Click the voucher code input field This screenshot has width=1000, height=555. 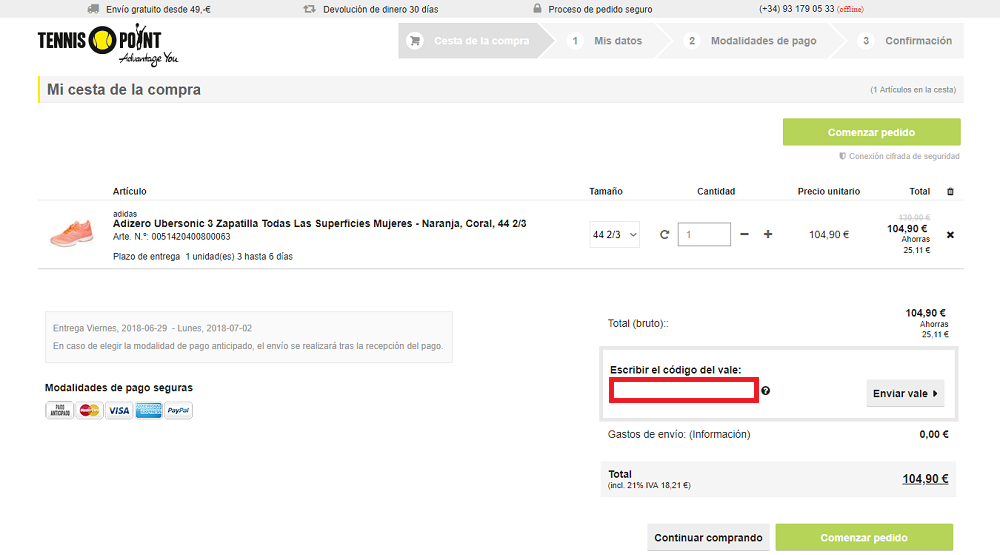684,390
